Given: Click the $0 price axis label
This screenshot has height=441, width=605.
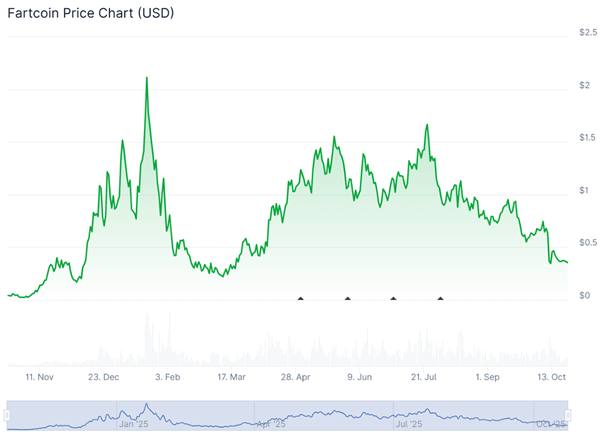Looking at the screenshot, I should pos(585,296).
